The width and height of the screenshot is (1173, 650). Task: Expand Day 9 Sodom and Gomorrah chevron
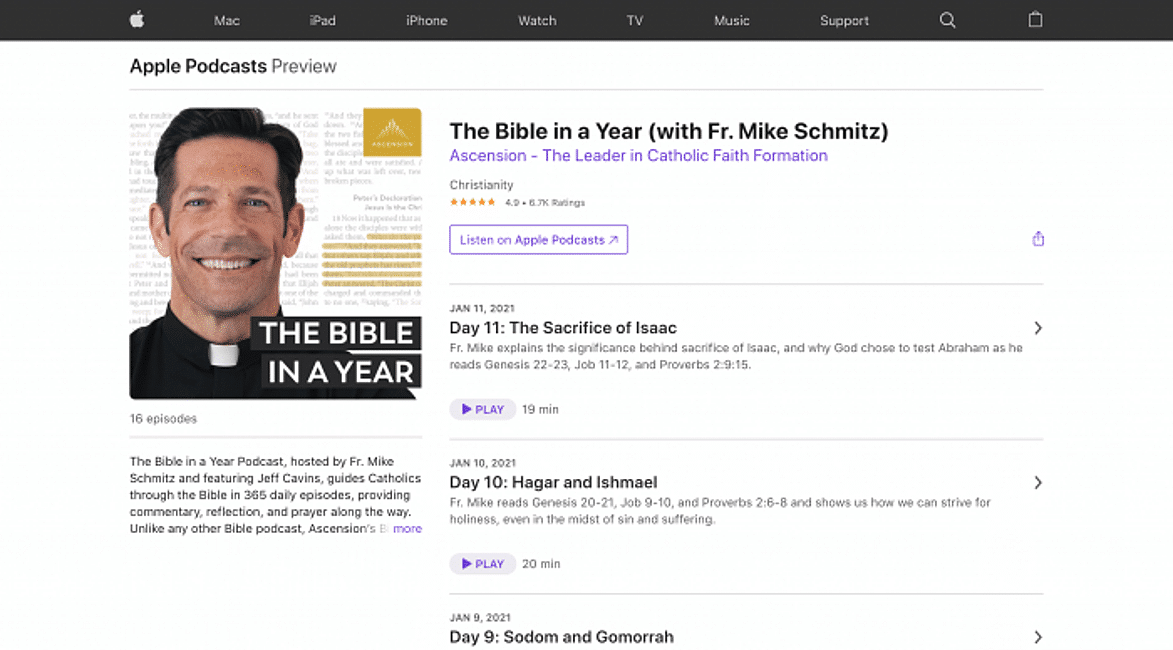(1038, 637)
